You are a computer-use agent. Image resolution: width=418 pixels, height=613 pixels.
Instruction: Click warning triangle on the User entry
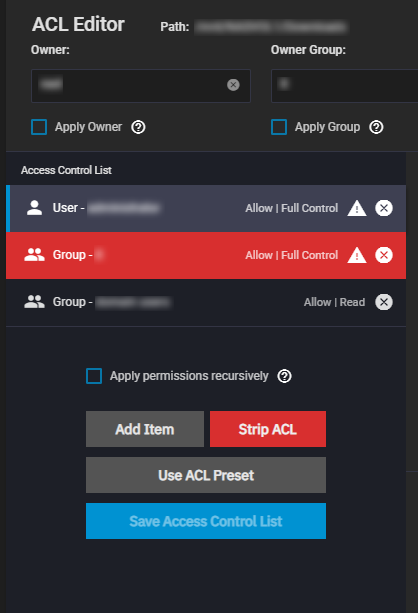(357, 208)
